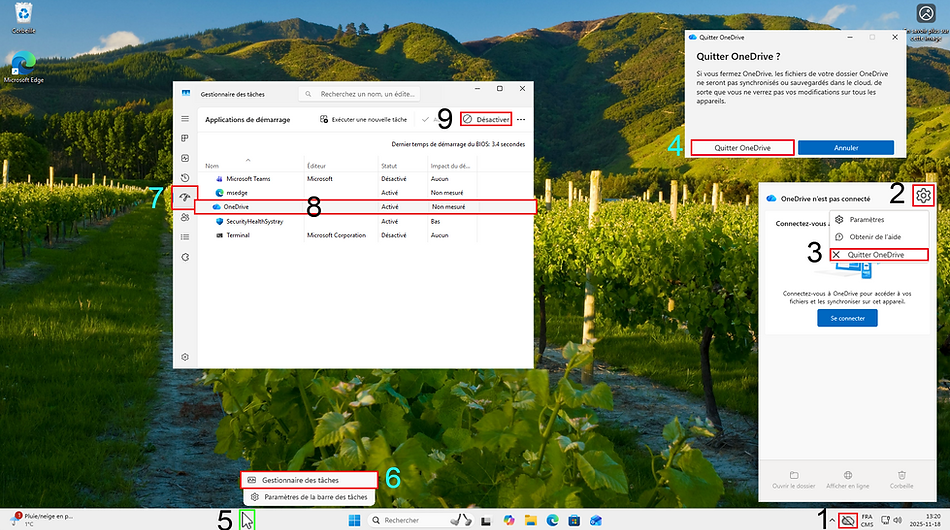The height and width of the screenshot is (530, 950).
Task: Open Recycle Bin desktop icon
Action: coord(23,18)
